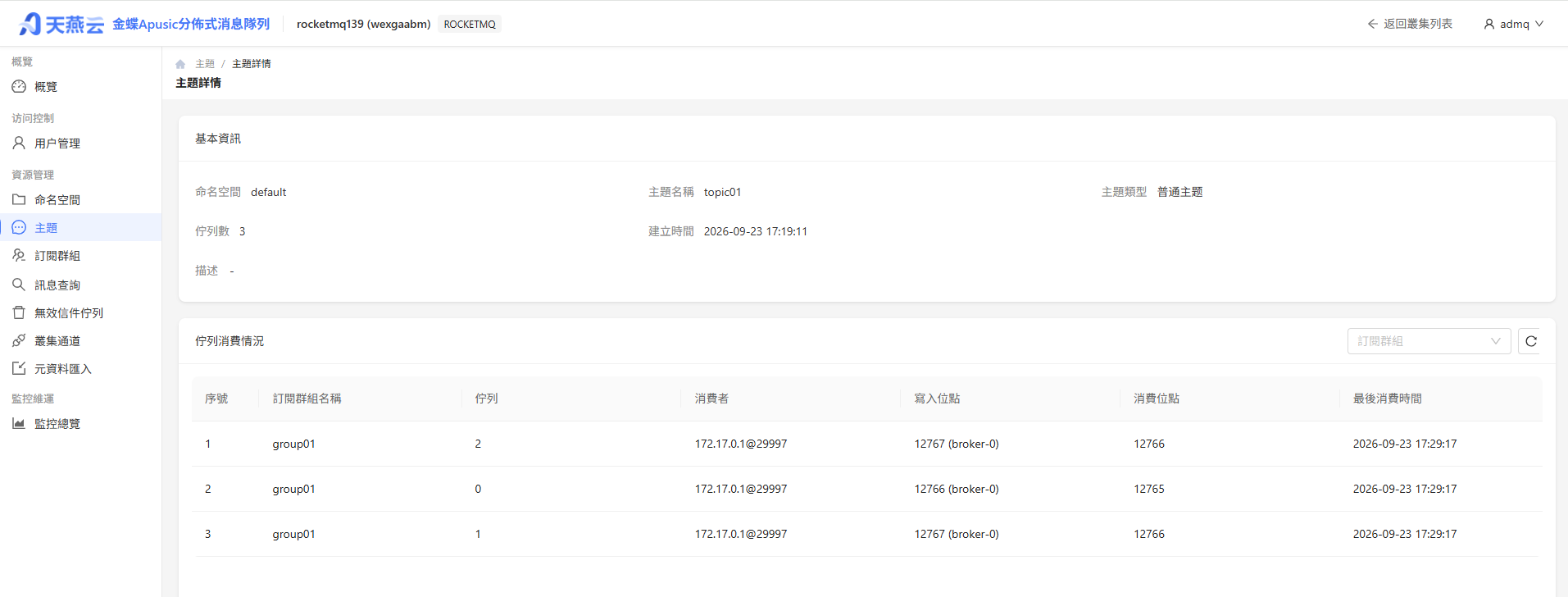Select 命名空間 in sidebar menu
The image size is (1568, 597).
click(x=80, y=199)
